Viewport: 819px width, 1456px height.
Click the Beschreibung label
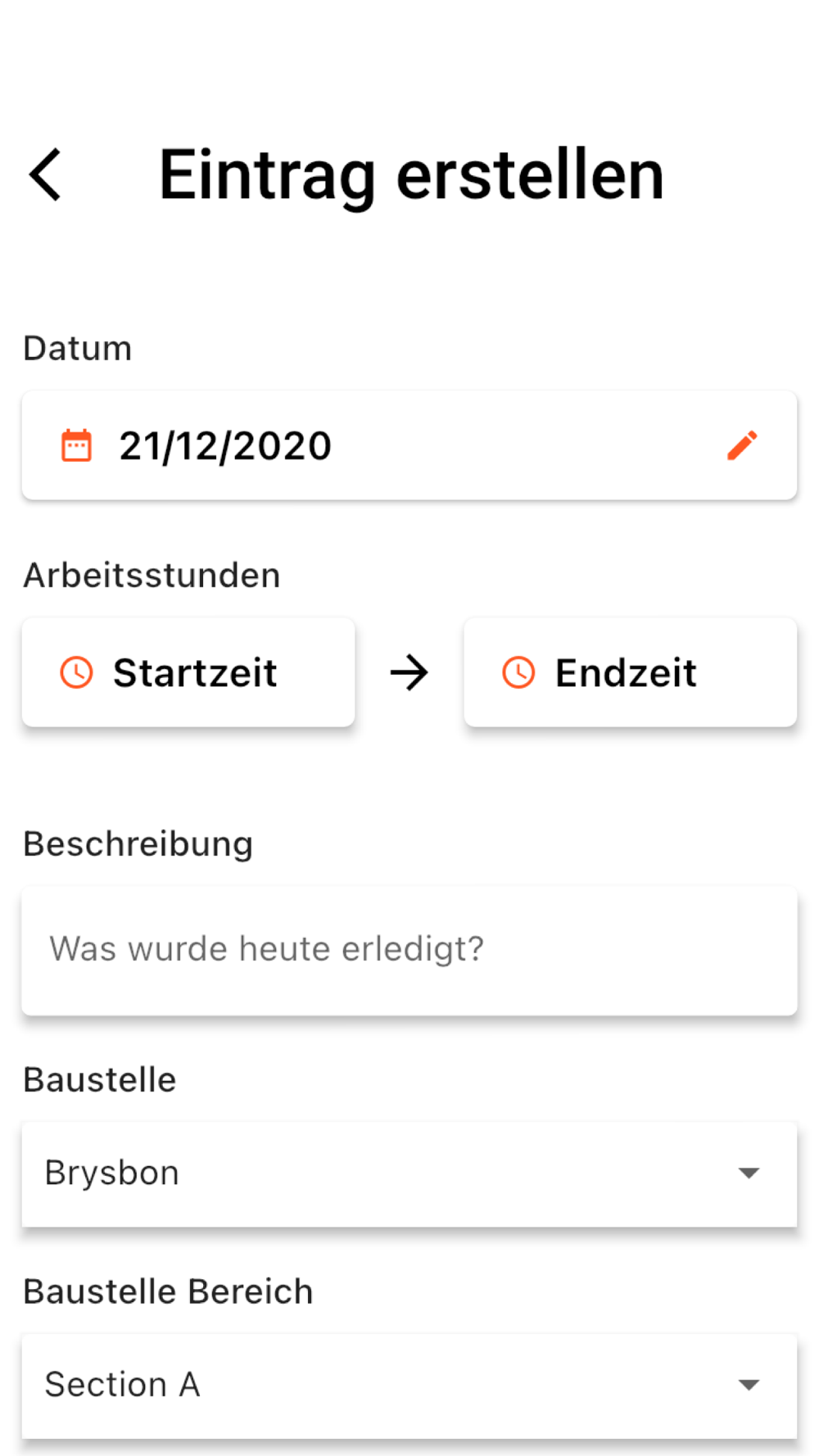click(138, 844)
